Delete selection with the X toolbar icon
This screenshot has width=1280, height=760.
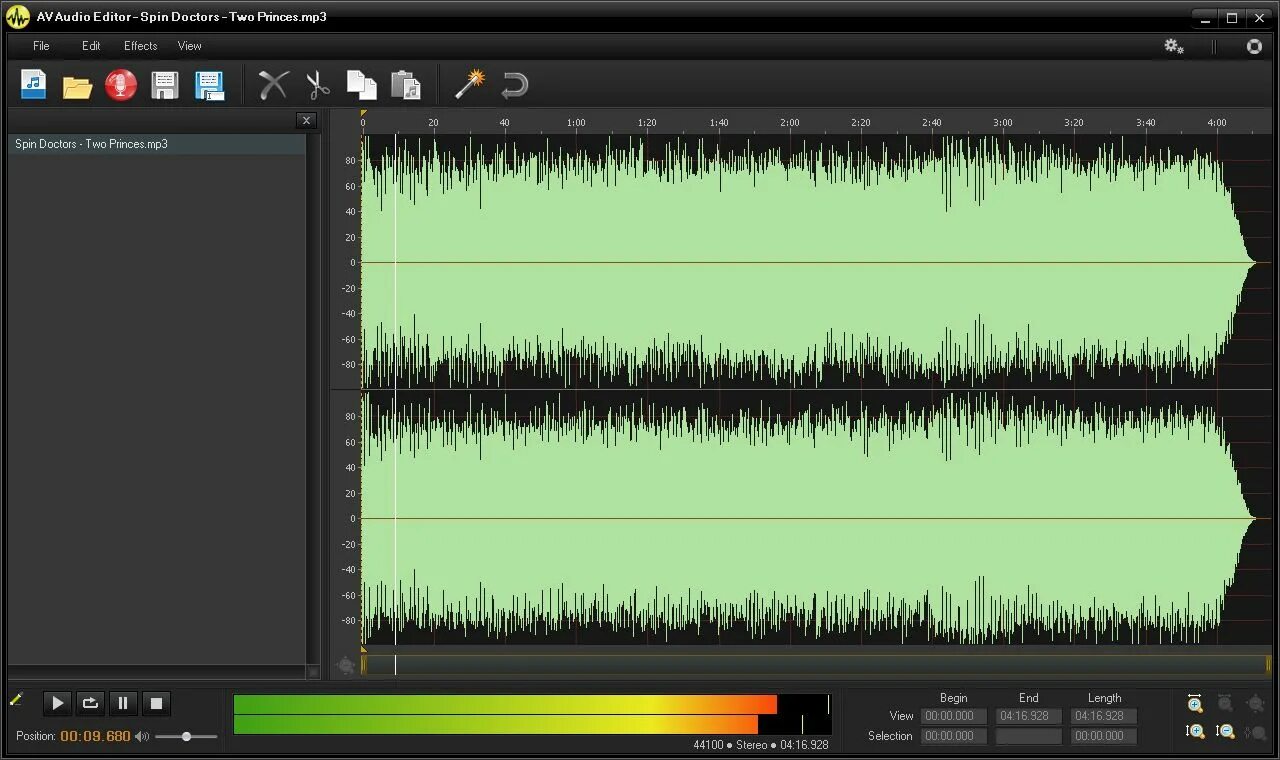(273, 85)
